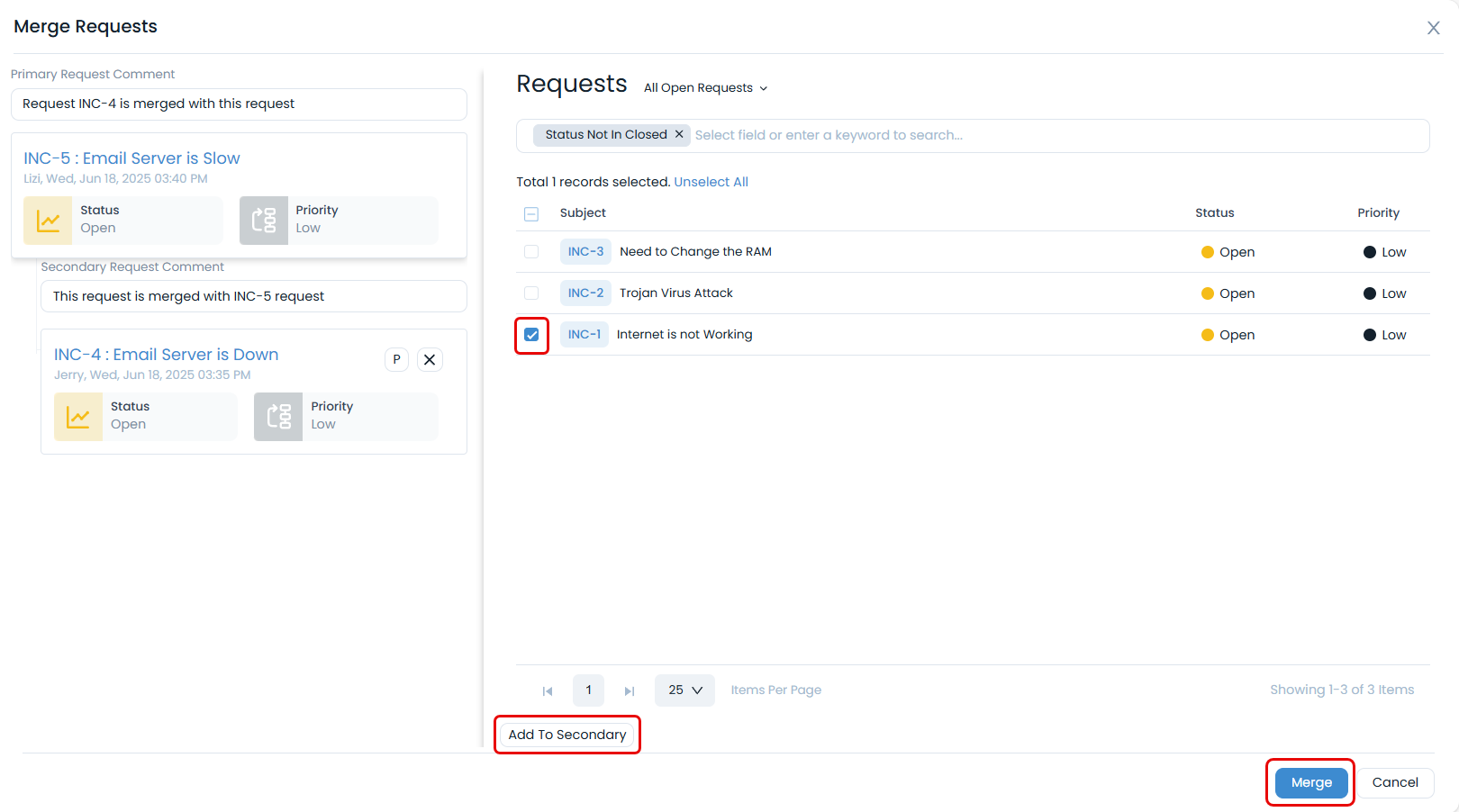
Task: Click the Unselect All link
Action: pos(711,181)
